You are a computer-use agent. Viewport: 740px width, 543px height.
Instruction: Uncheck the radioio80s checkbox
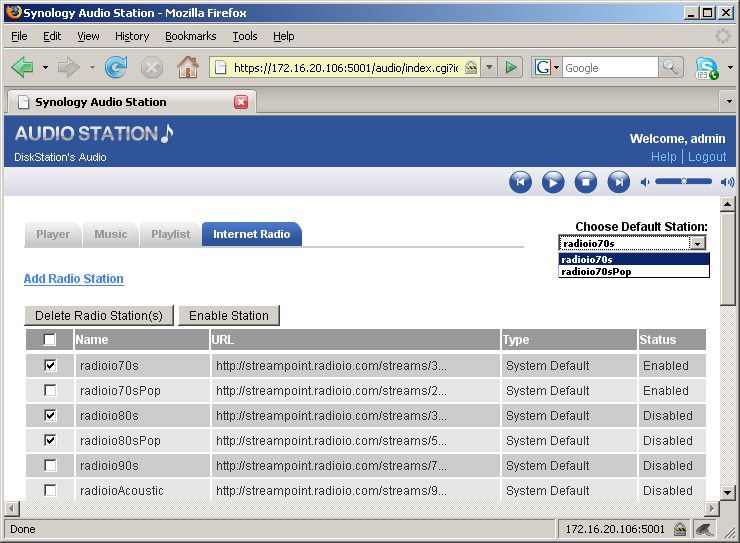[50, 415]
